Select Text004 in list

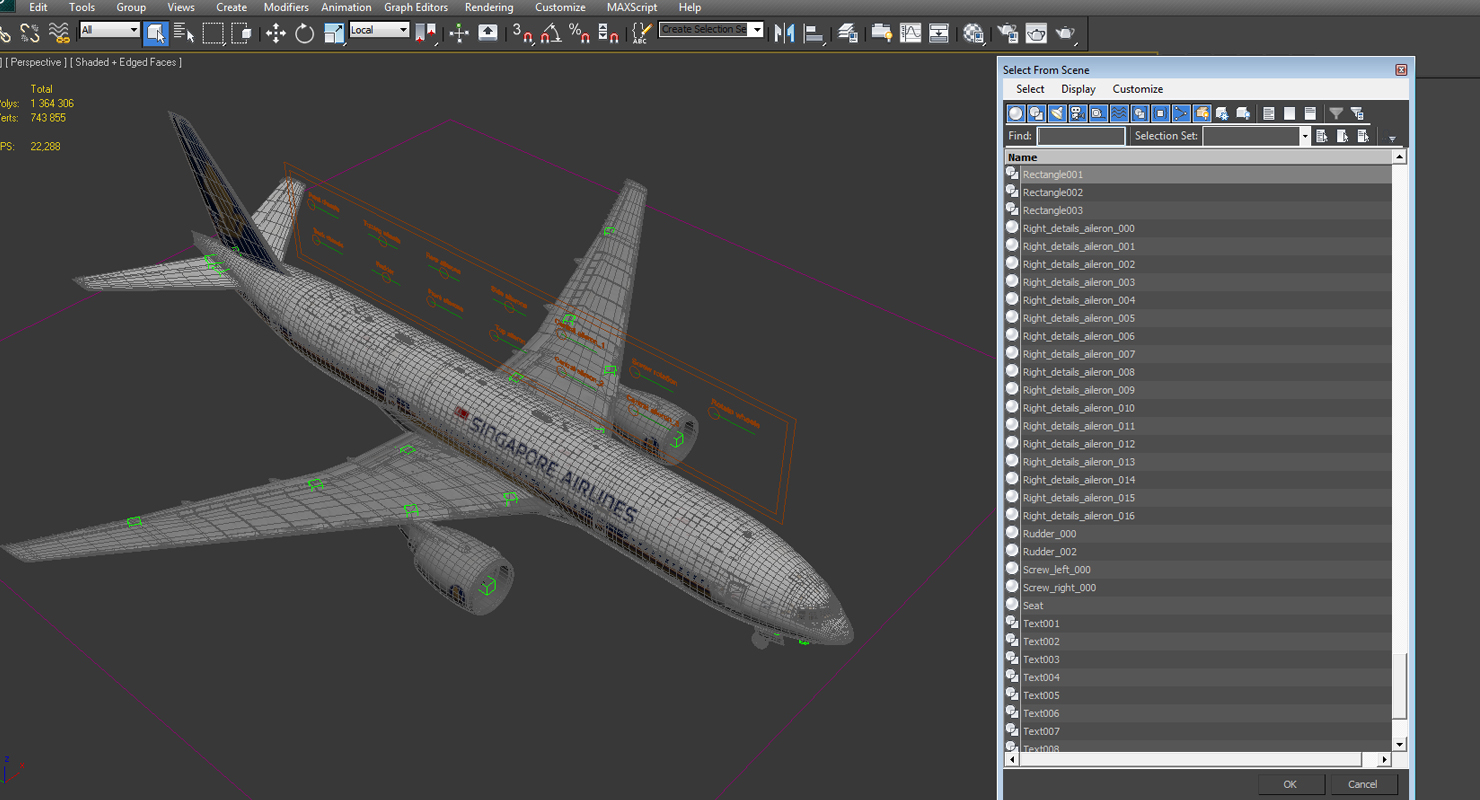point(1198,678)
